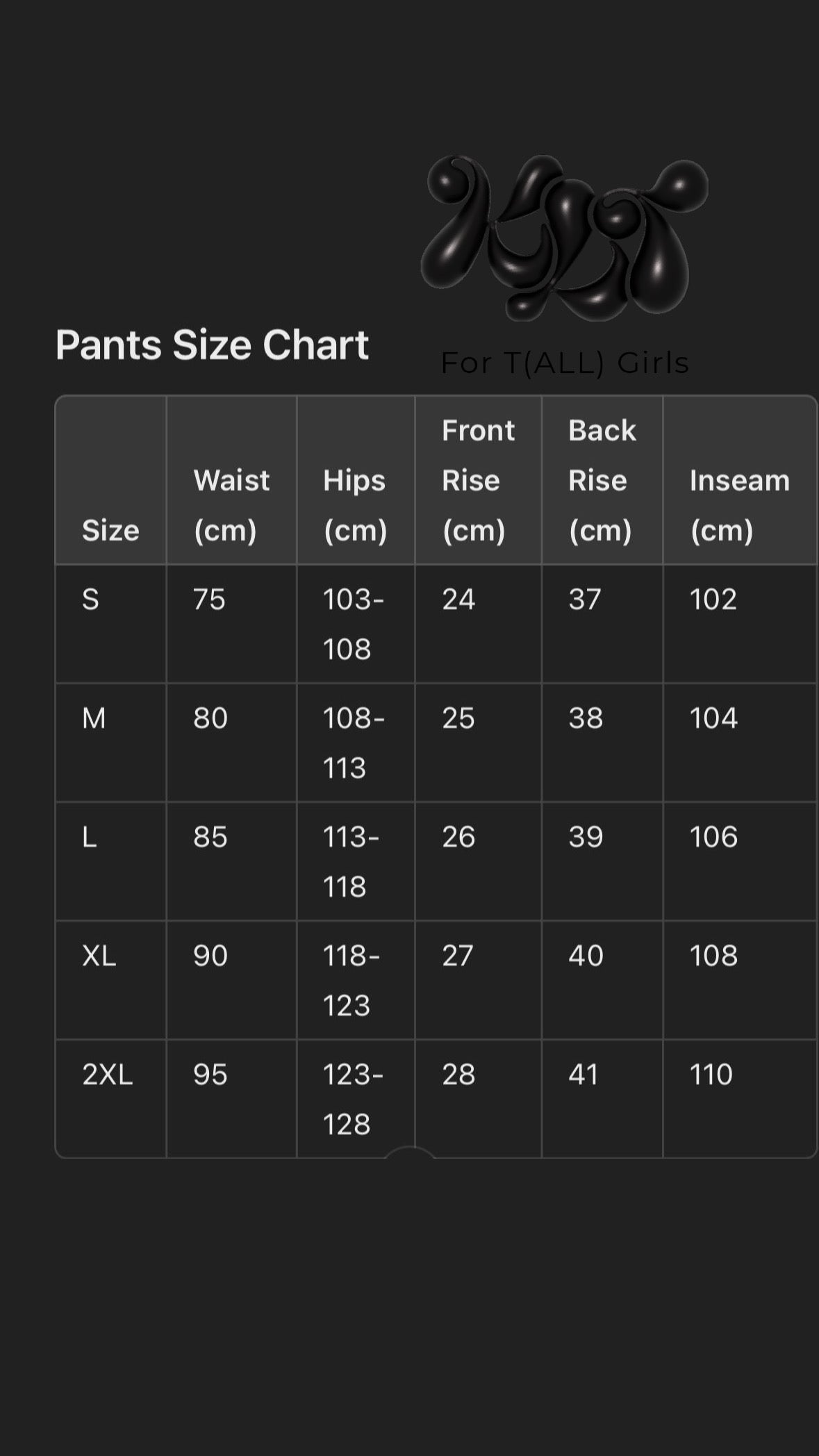819x1456 pixels.
Task: Click the inseam value 110 cell
Action: pyautogui.click(x=711, y=1075)
